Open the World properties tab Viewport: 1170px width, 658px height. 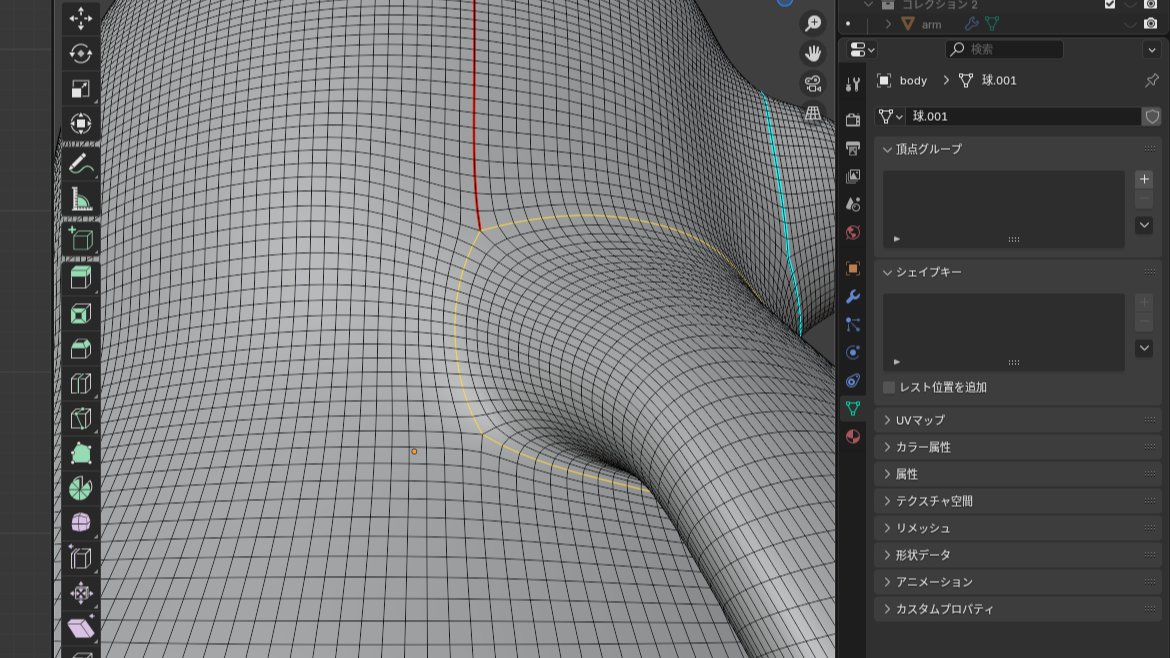(853, 233)
